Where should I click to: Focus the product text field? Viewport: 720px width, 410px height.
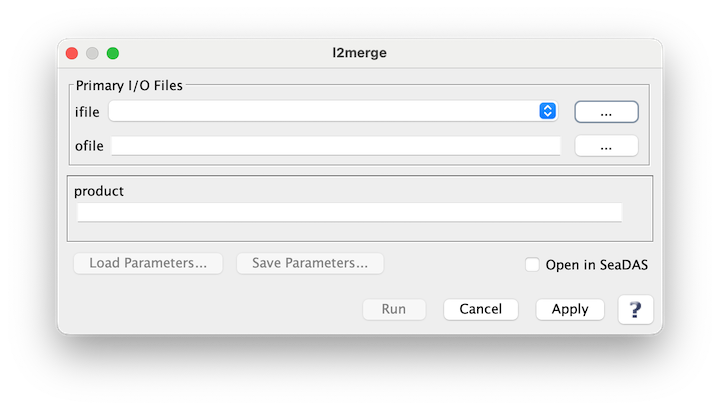point(349,213)
